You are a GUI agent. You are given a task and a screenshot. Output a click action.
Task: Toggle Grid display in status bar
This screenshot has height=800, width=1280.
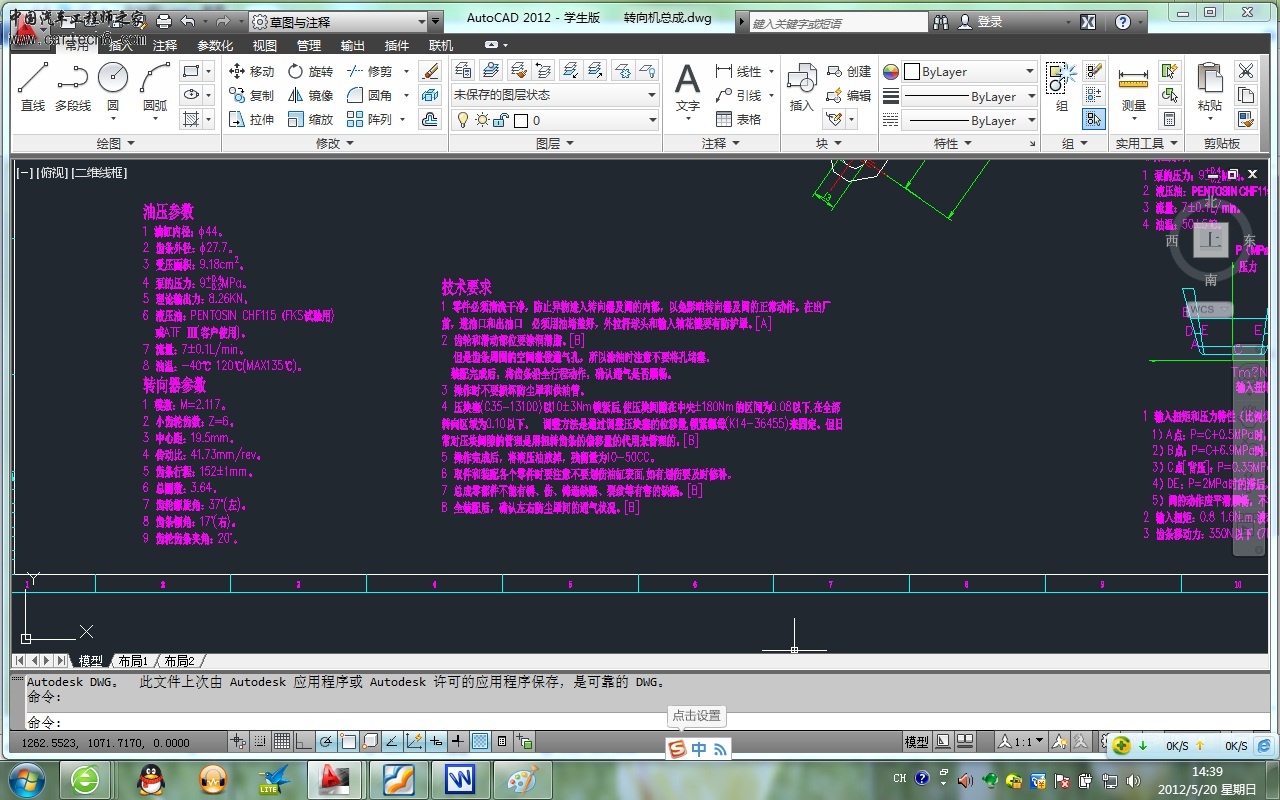pos(282,741)
